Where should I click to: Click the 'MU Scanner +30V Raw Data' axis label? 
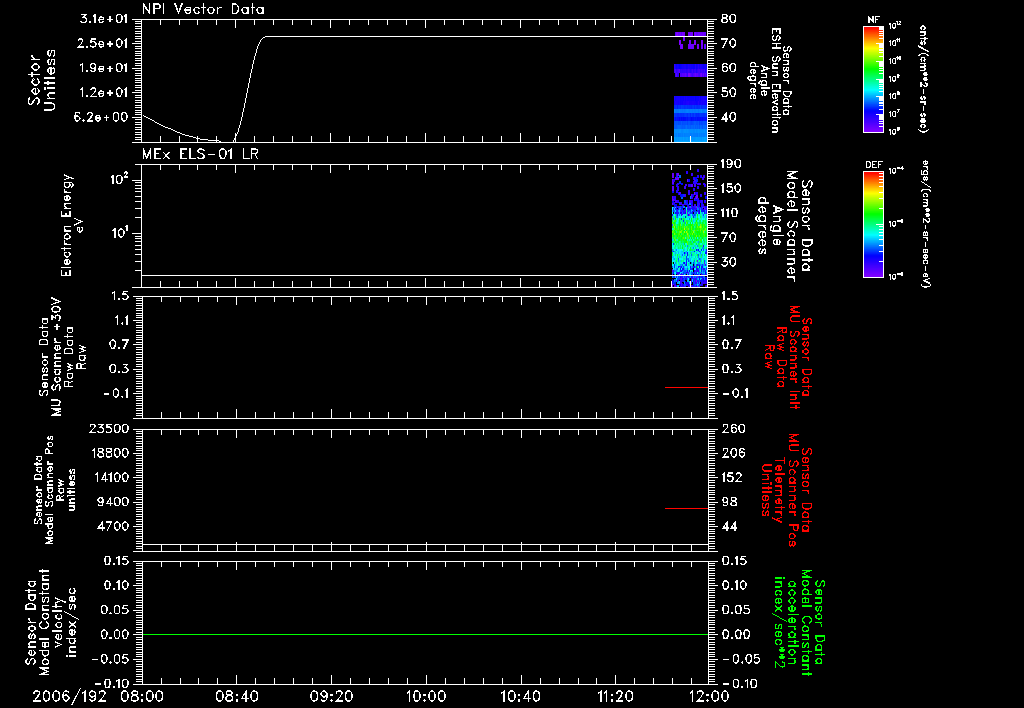click(62, 357)
